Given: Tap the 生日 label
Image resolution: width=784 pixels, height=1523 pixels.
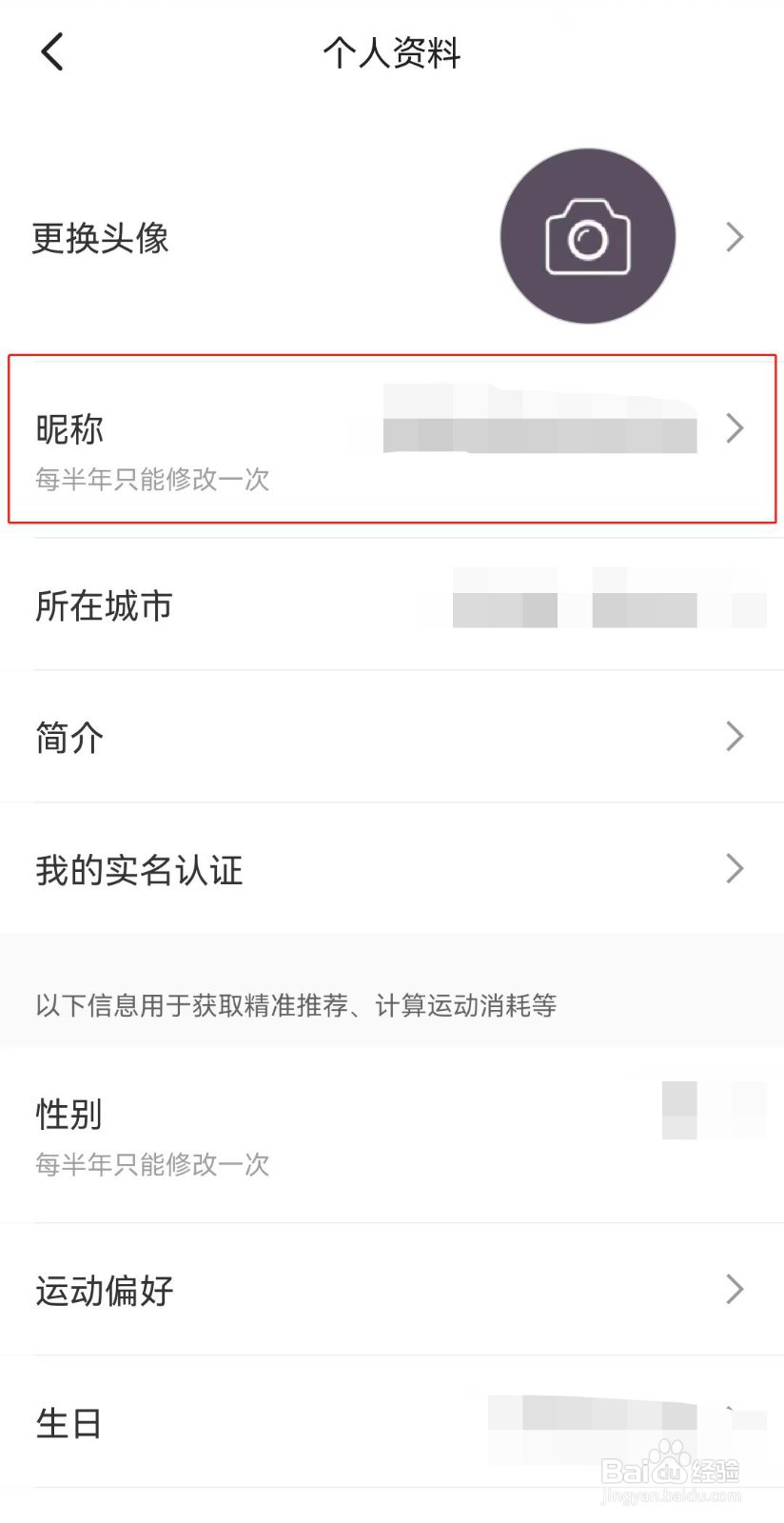Looking at the screenshot, I should (x=69, y=1423).
